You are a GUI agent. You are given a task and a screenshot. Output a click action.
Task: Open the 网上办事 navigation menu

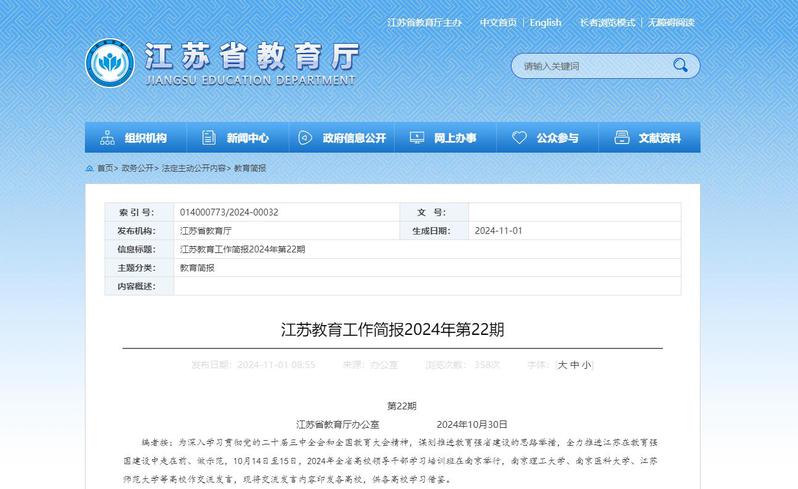click(455, 138)
